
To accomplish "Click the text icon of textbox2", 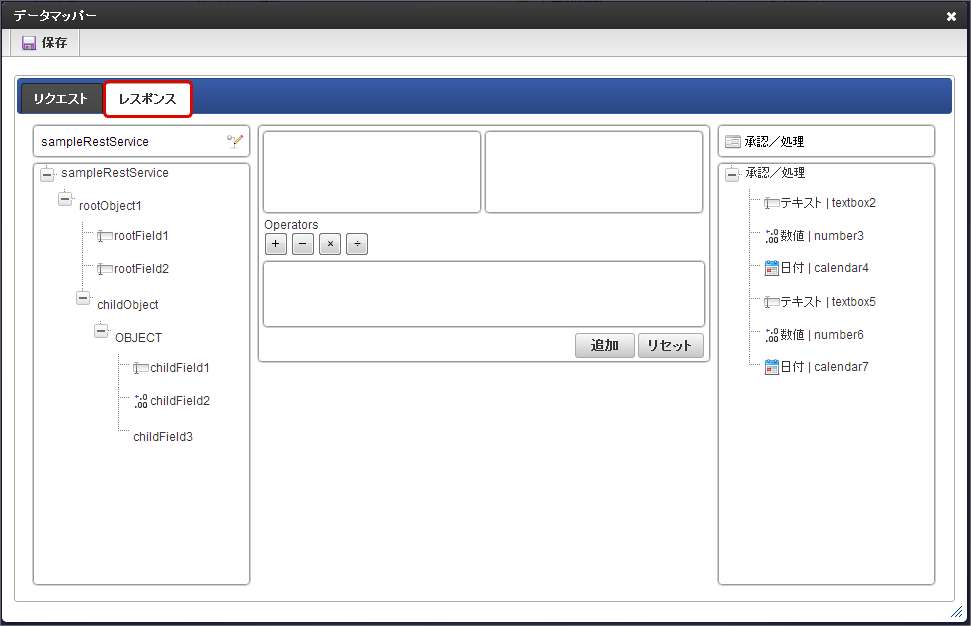I will pyautogui.click(x=772, y=203).
